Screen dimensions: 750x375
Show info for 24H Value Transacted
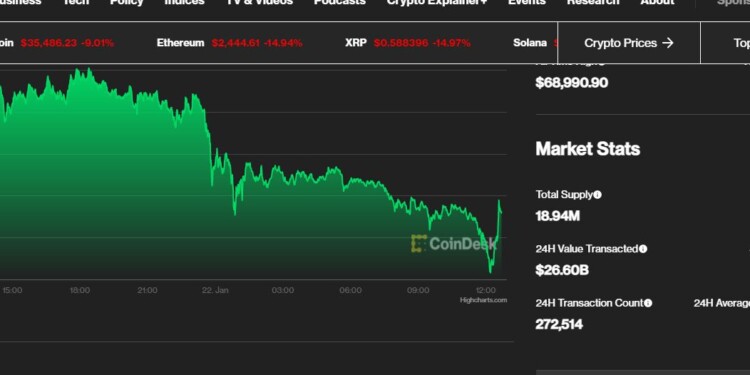(x=643, y=249)
